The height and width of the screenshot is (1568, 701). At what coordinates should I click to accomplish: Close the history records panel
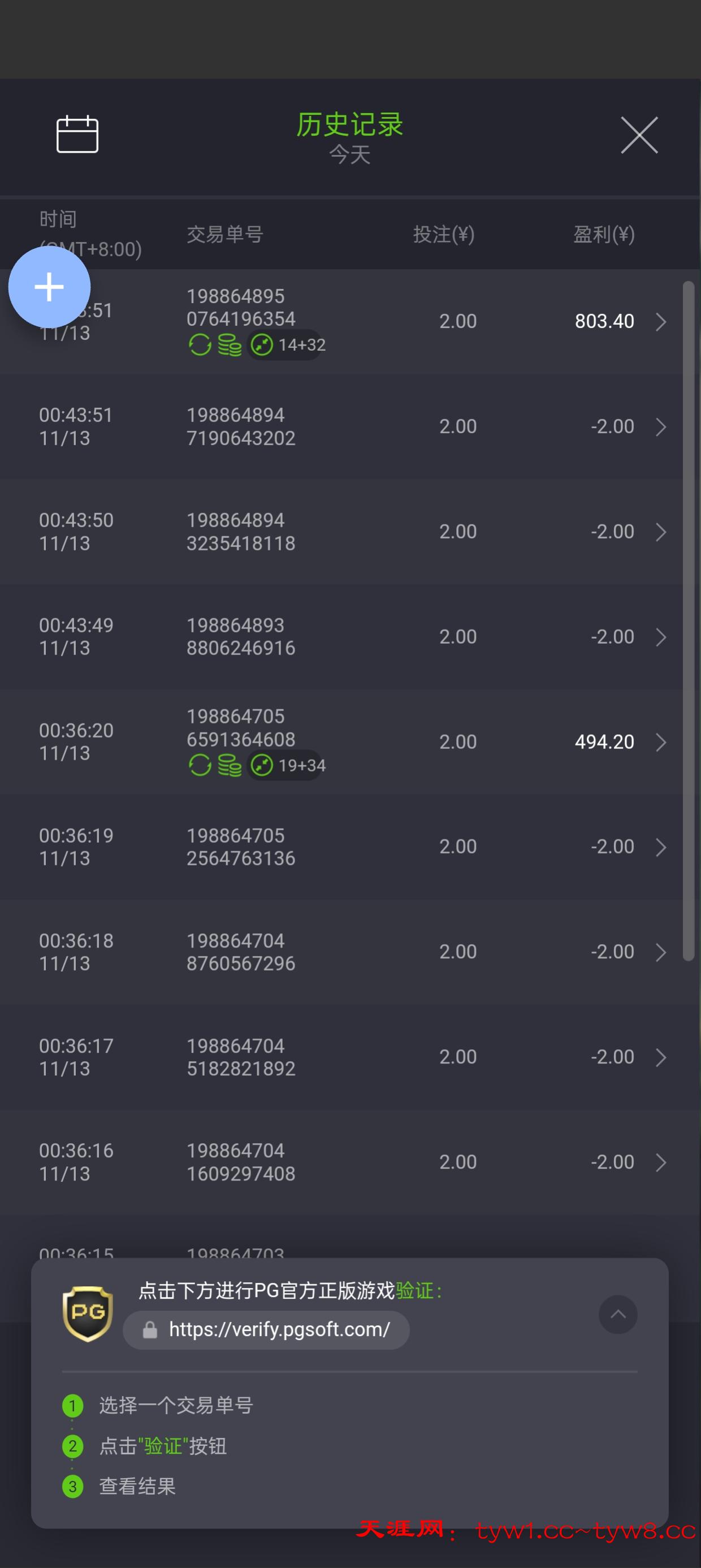point(639,135)
